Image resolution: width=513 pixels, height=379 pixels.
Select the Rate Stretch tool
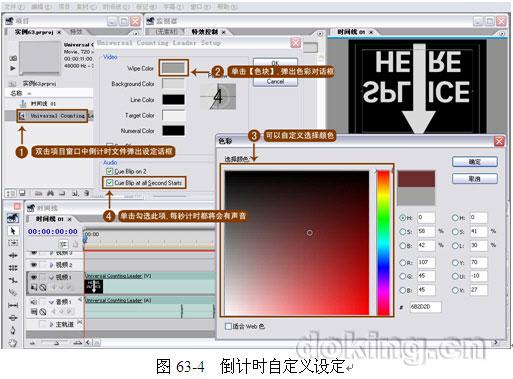click(x=13, y=280)
